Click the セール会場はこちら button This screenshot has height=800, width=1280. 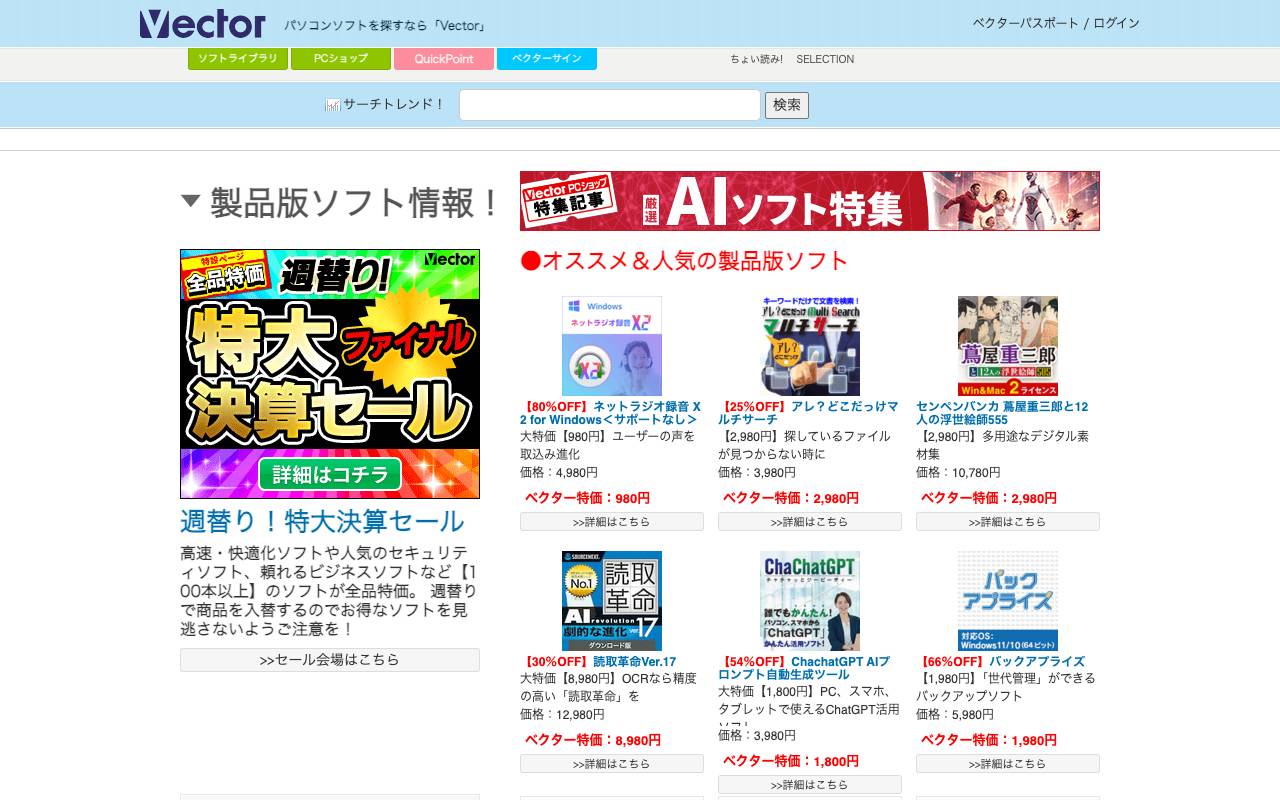(329, 659)
